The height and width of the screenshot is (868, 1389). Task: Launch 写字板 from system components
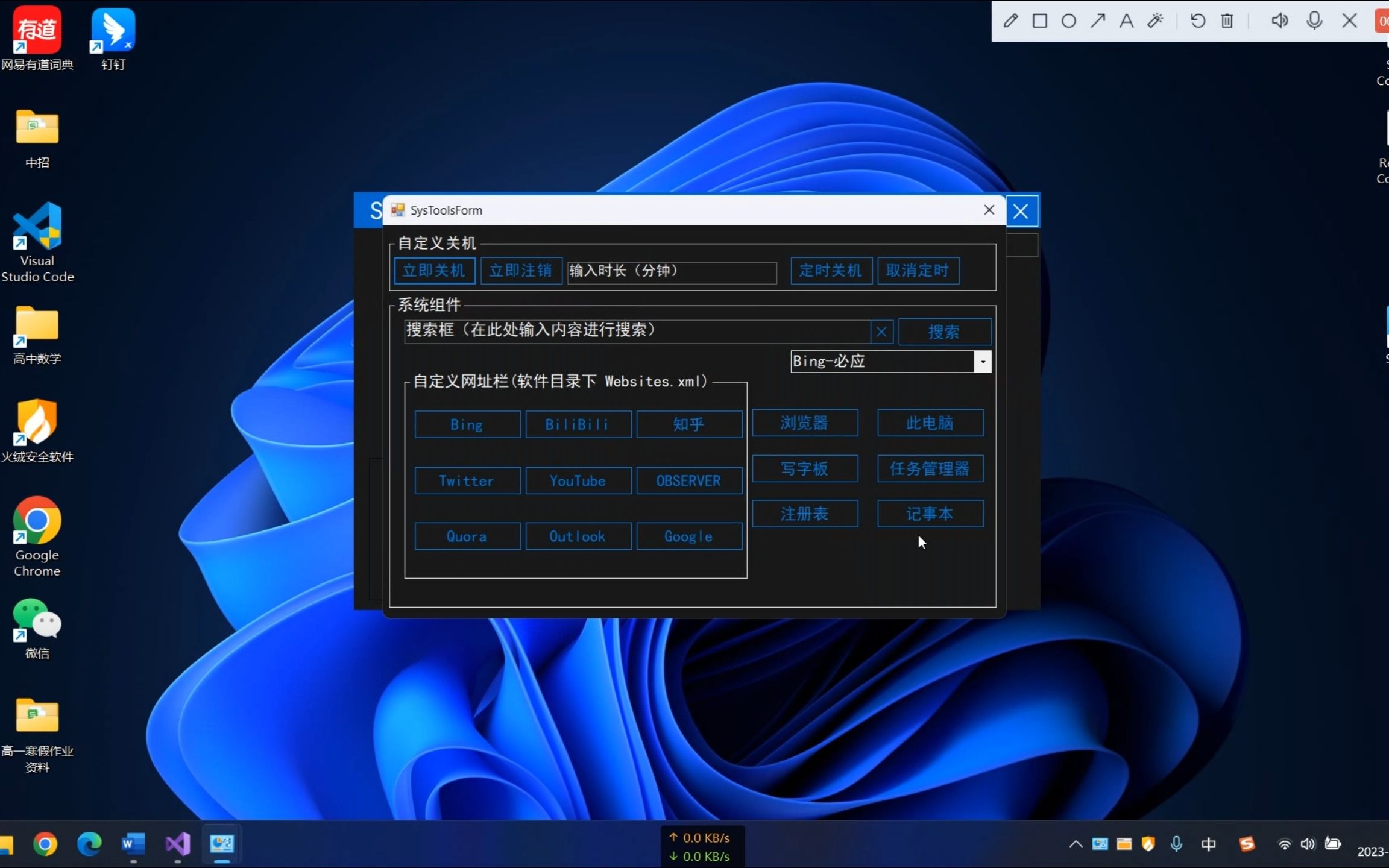point(805,468)
